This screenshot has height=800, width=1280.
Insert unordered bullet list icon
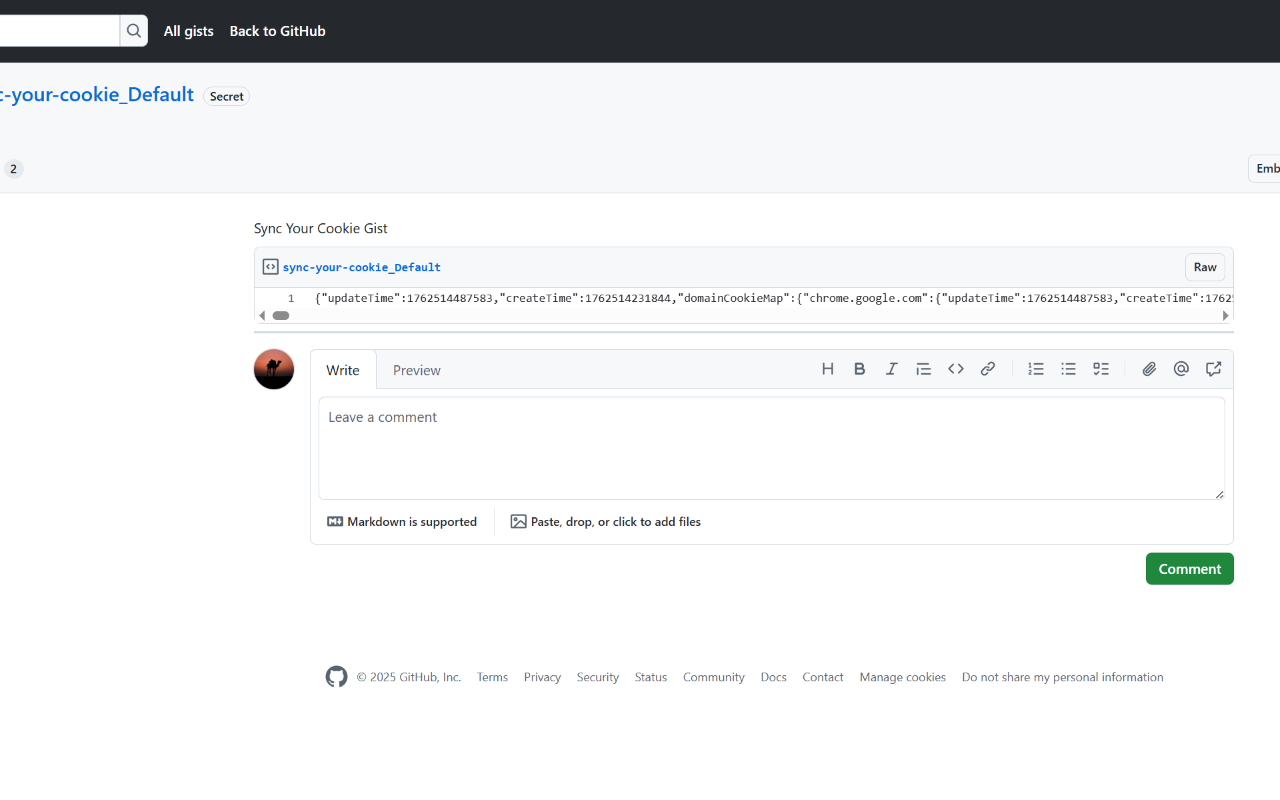(1068, 369)
